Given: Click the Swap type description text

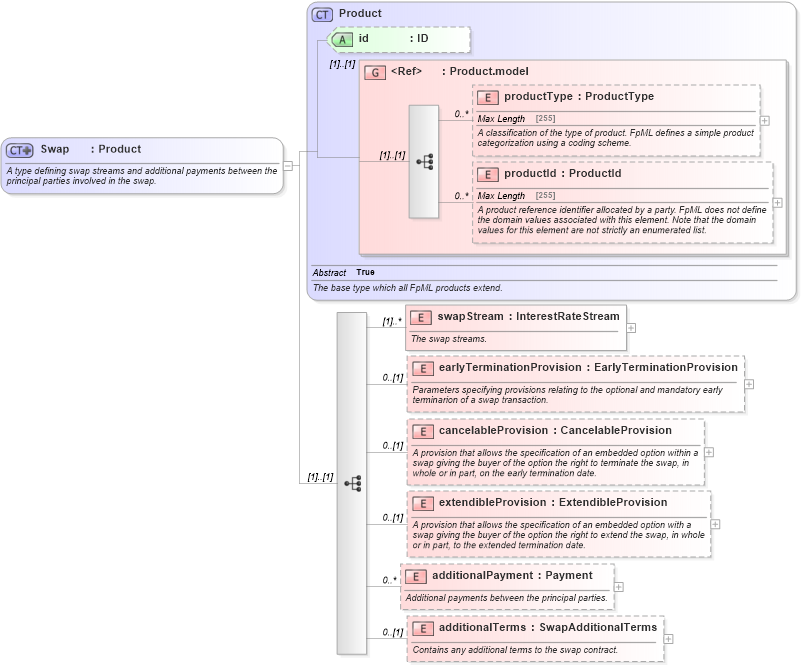Looking at the screenshot, I should 142,176.
